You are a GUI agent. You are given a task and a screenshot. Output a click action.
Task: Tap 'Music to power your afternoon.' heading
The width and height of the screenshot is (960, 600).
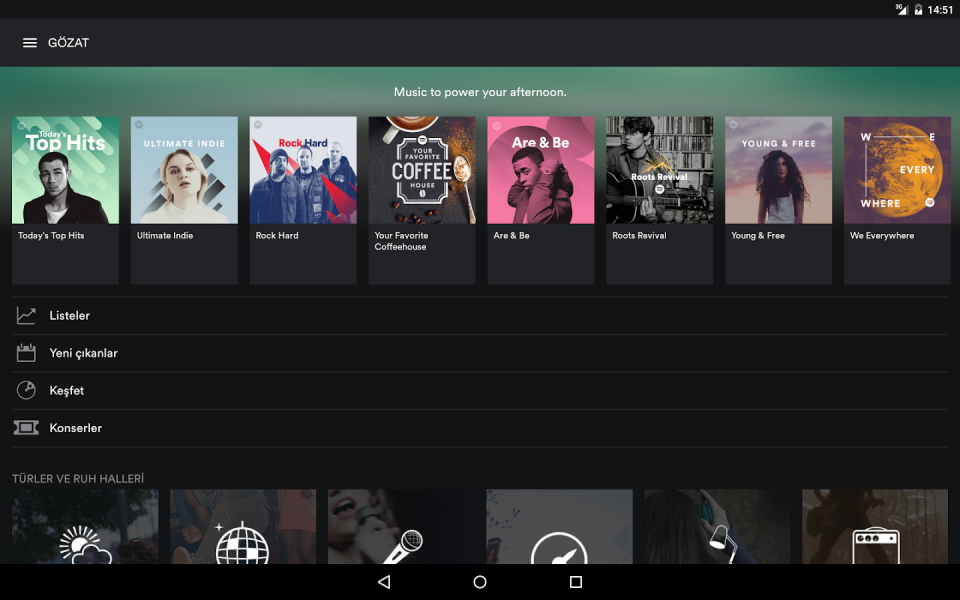tap(480, 92)
